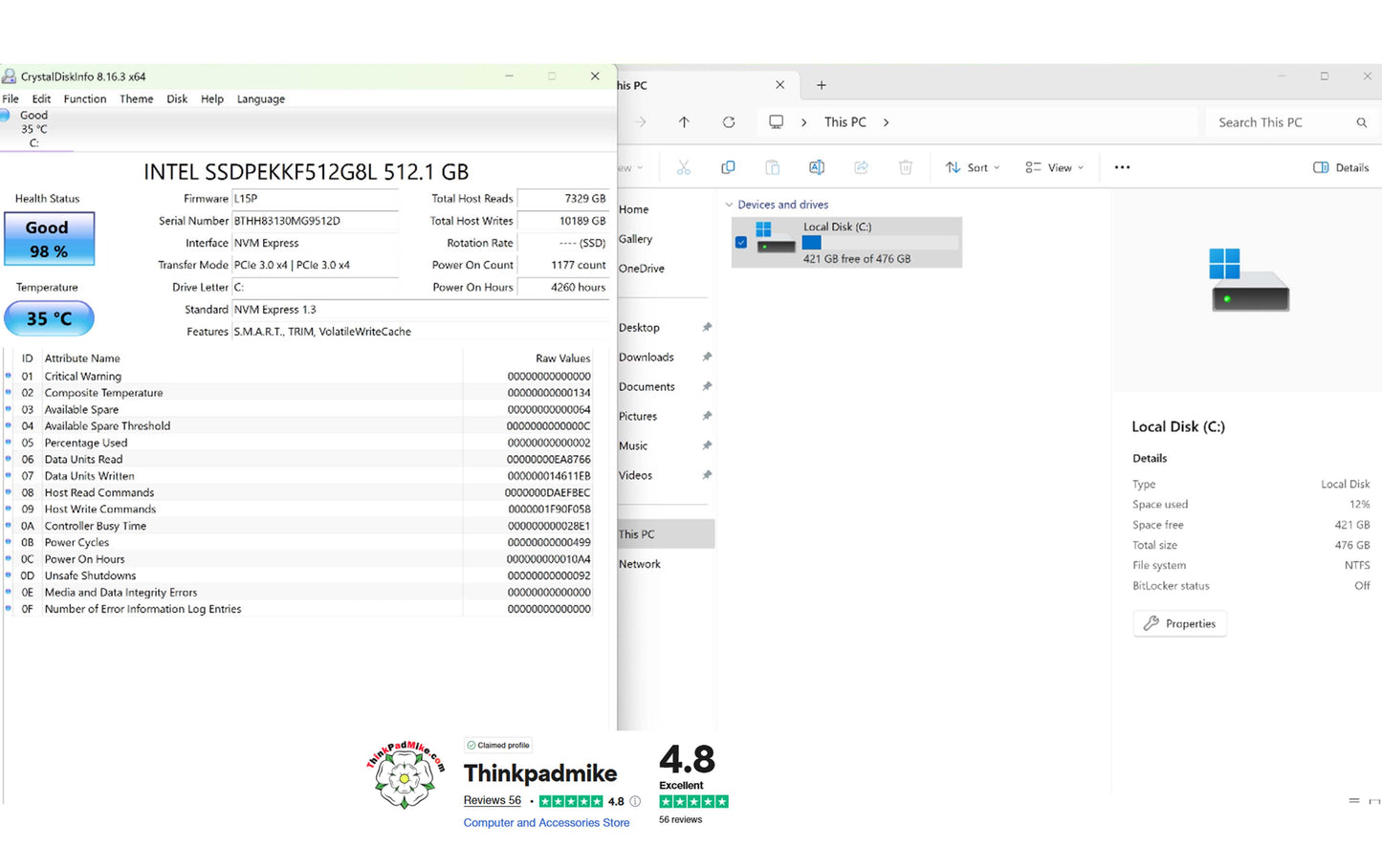The width and height of the screenshot is (1382, 868).
Task: Select Network in the navigation pane
Action: coord(639,564)
